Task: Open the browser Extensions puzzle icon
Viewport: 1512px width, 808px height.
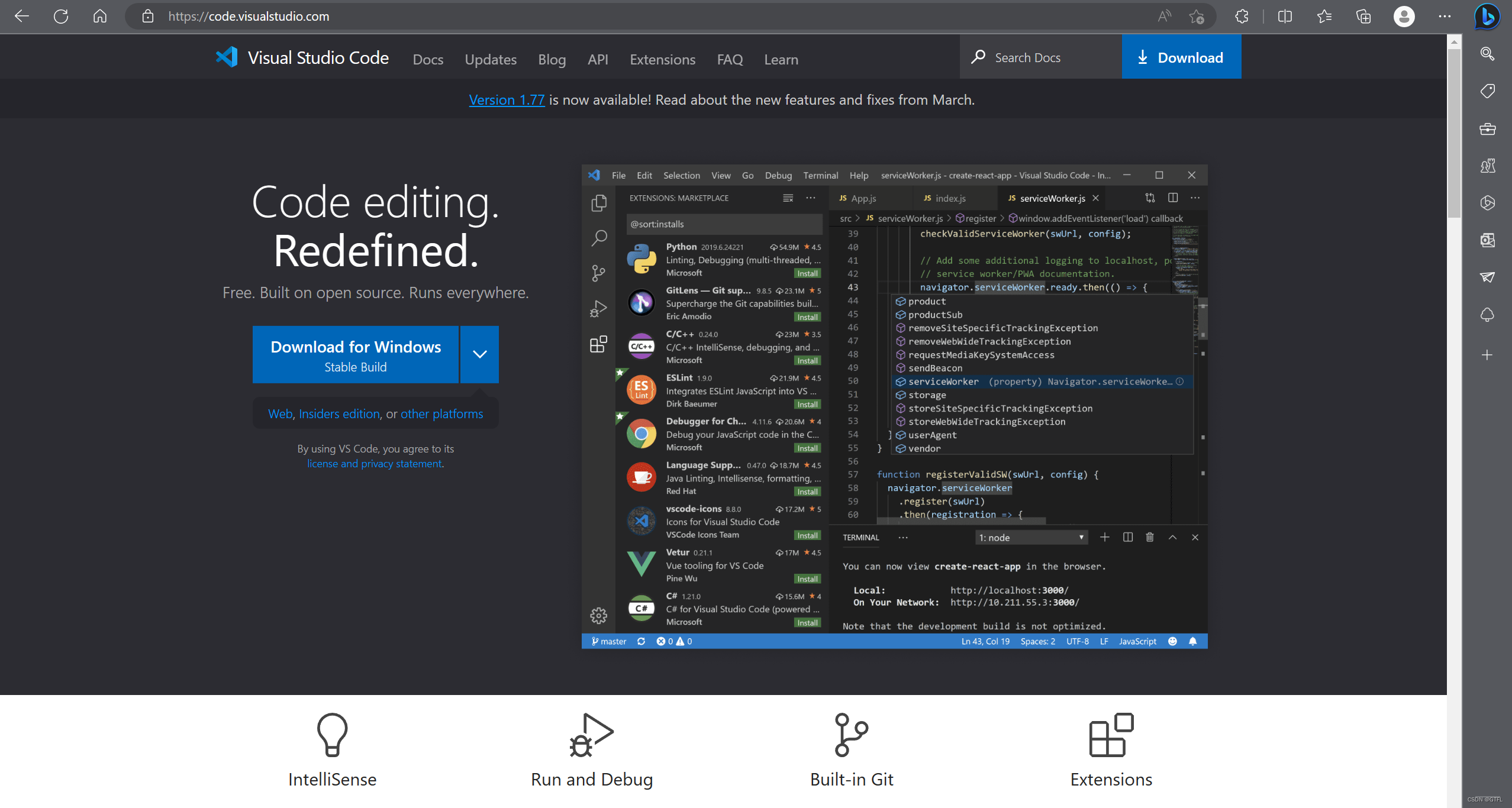Action: pyautogui.click(x=1242, y=17)
